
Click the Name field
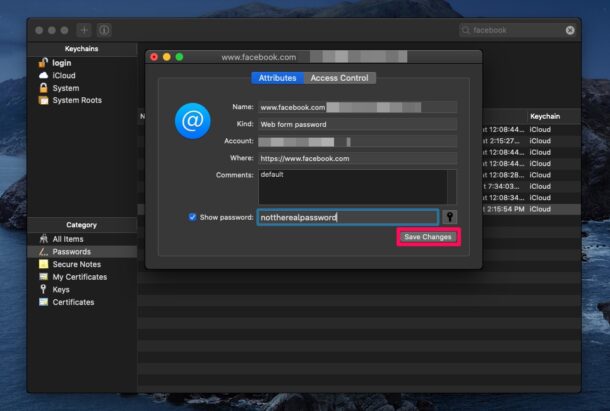click(x=358, y=107)
